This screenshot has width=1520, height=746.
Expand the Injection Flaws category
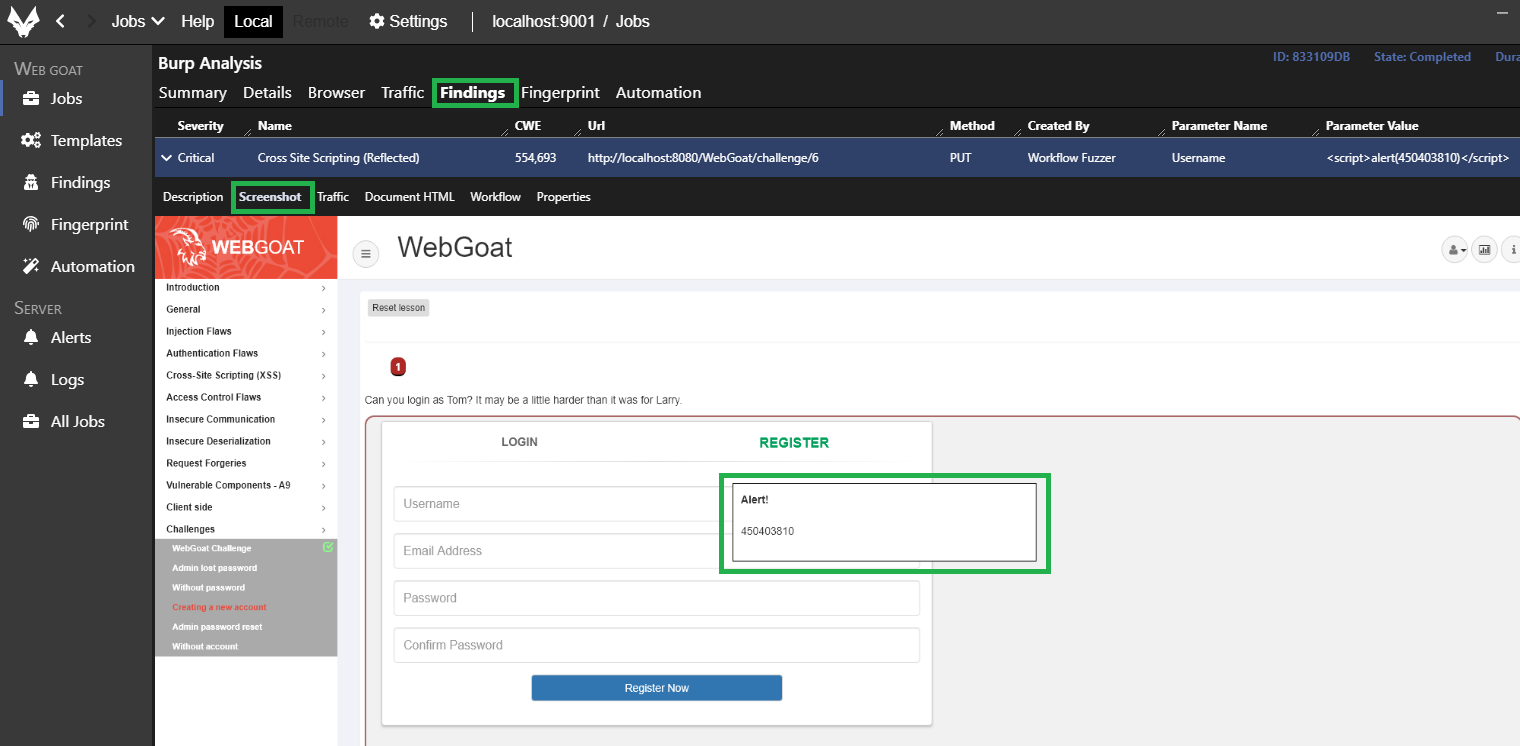(x=246, y=332)
